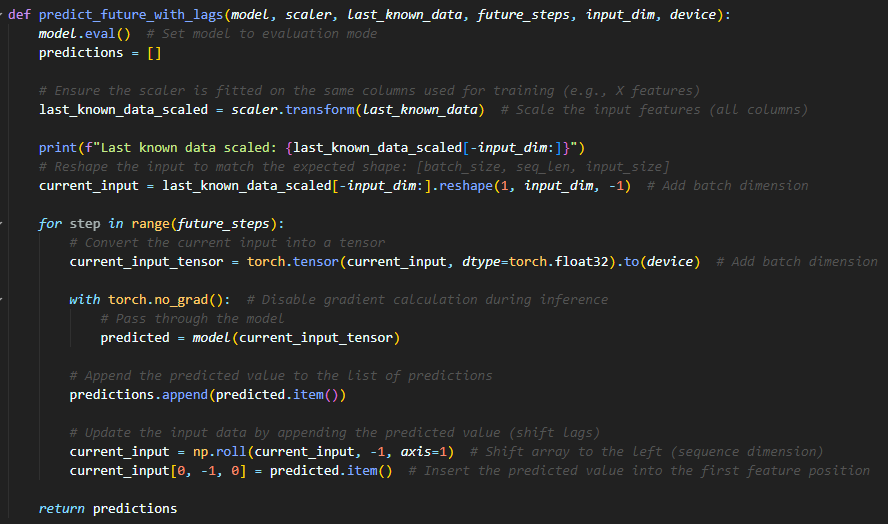
Task: Click the 'Add batch dimension' comment after reshape
Action: click(x=728, y=186)
